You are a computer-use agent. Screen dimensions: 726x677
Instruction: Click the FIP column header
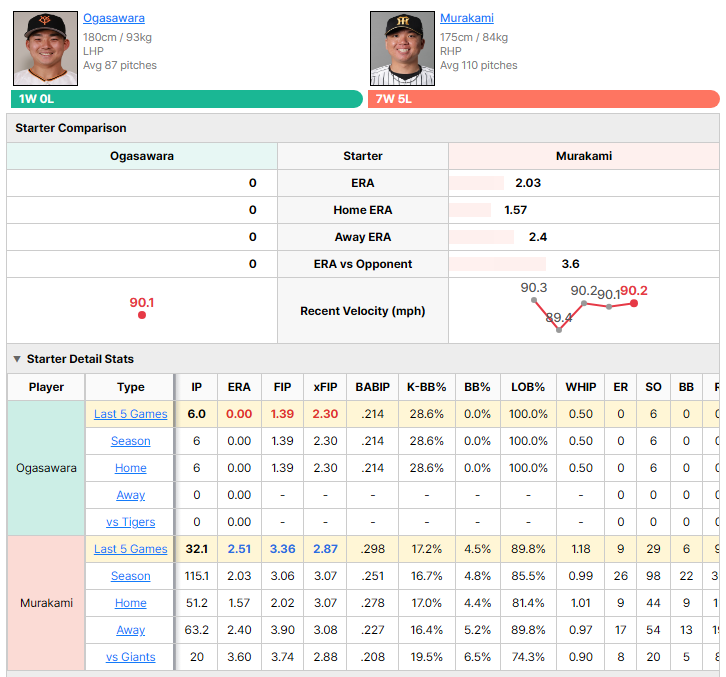282,387
